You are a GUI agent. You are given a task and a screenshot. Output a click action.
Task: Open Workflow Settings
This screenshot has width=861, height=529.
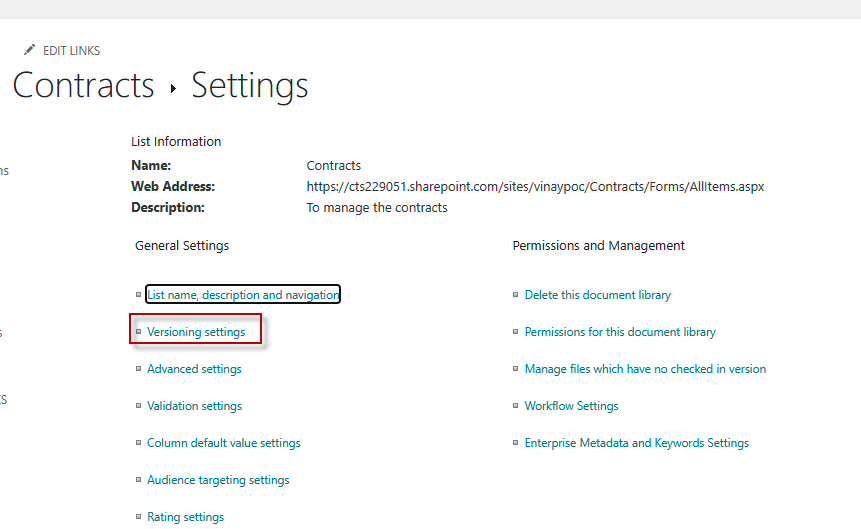point(571,406)
